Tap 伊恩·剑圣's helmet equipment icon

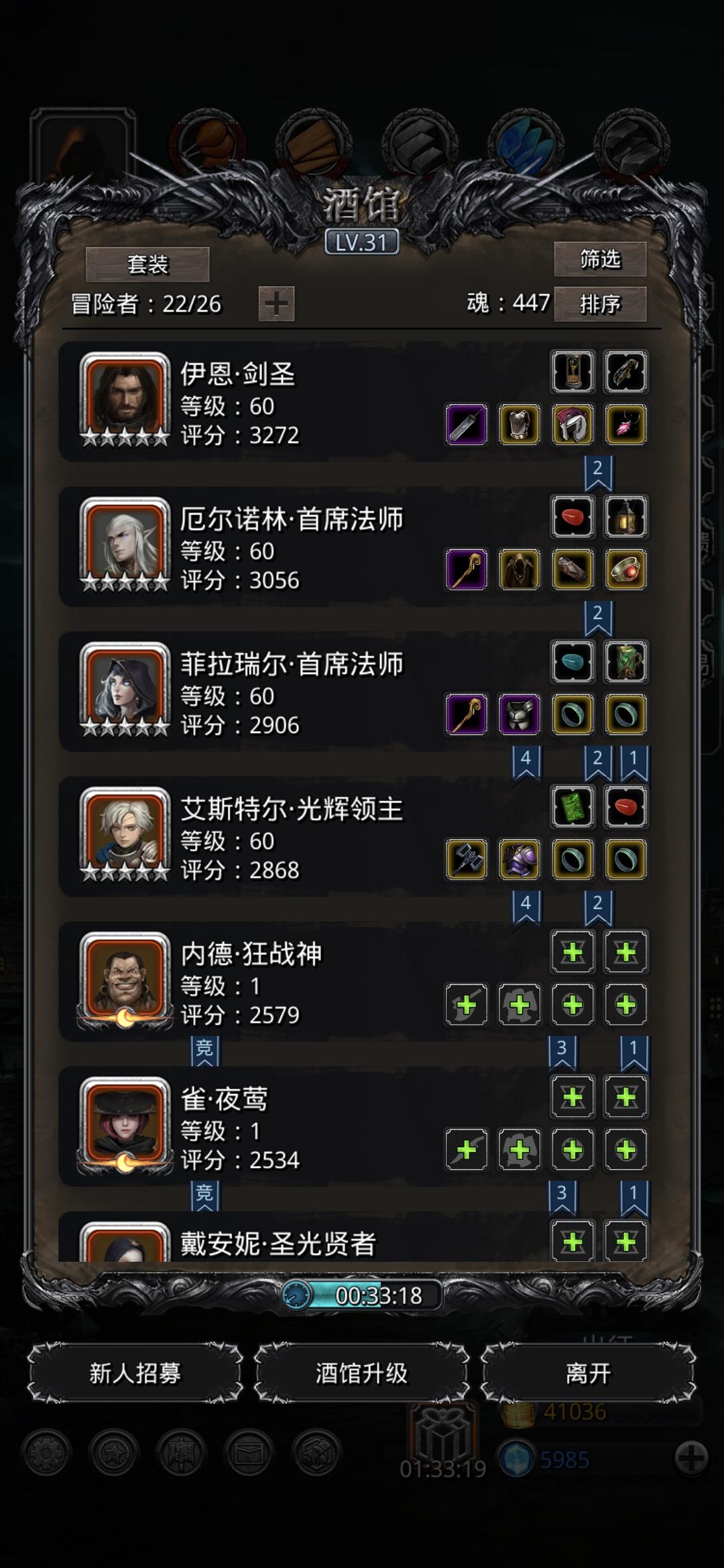coord(572,424)
